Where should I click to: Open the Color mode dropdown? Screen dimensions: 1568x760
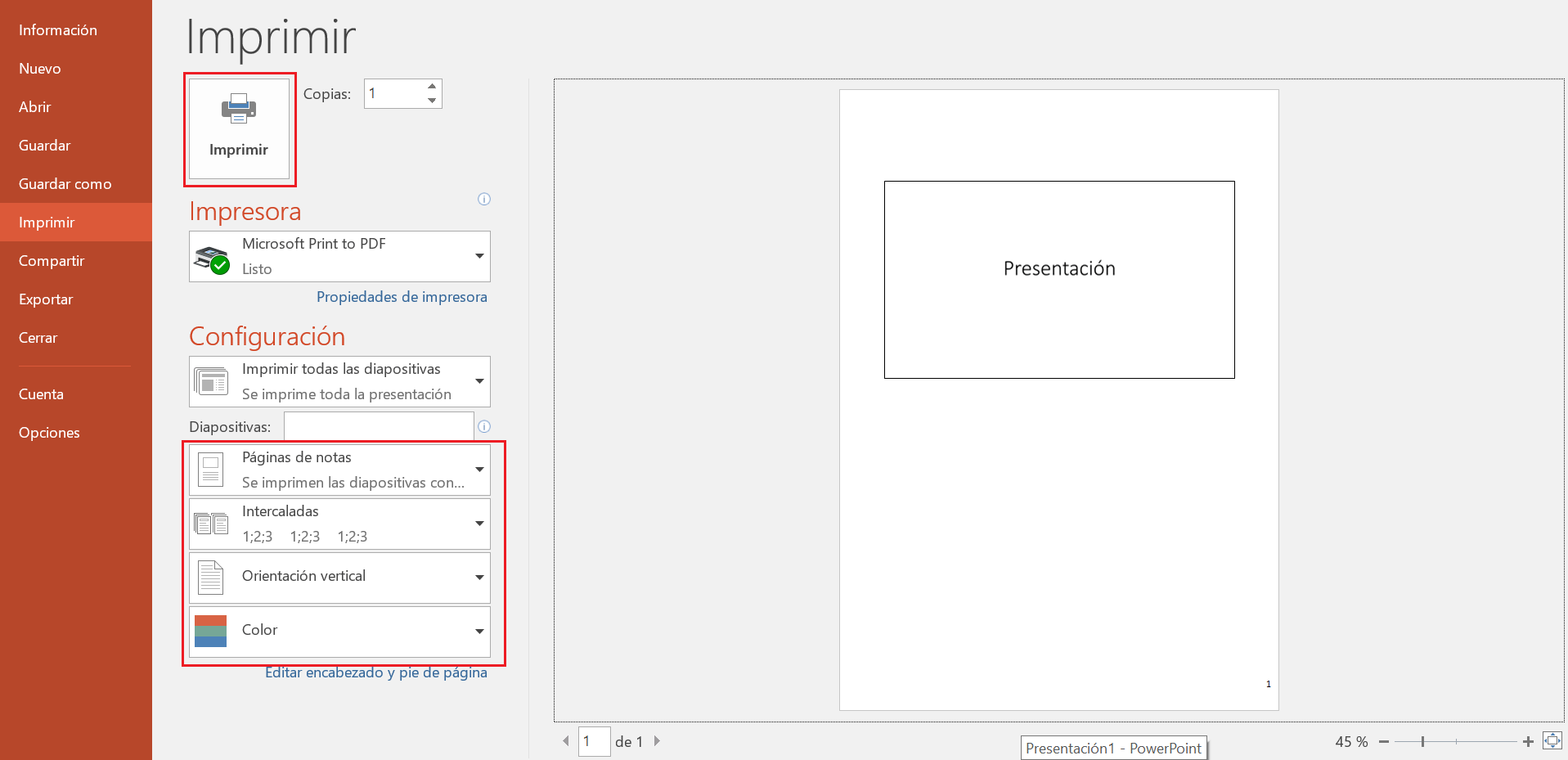(339, 632)
